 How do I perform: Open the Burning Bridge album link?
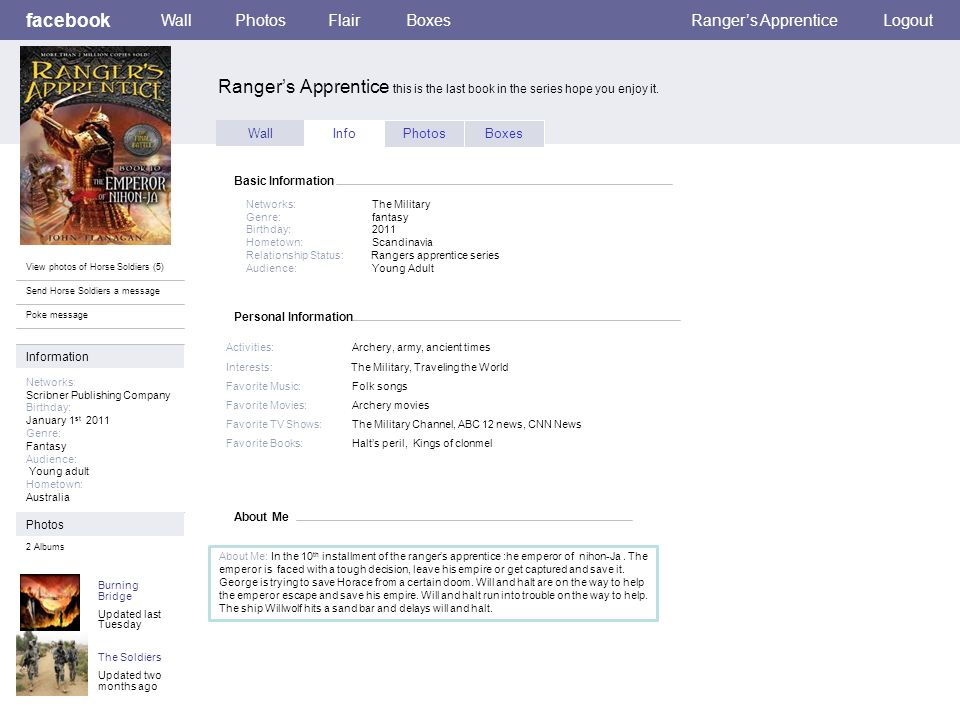118,591
